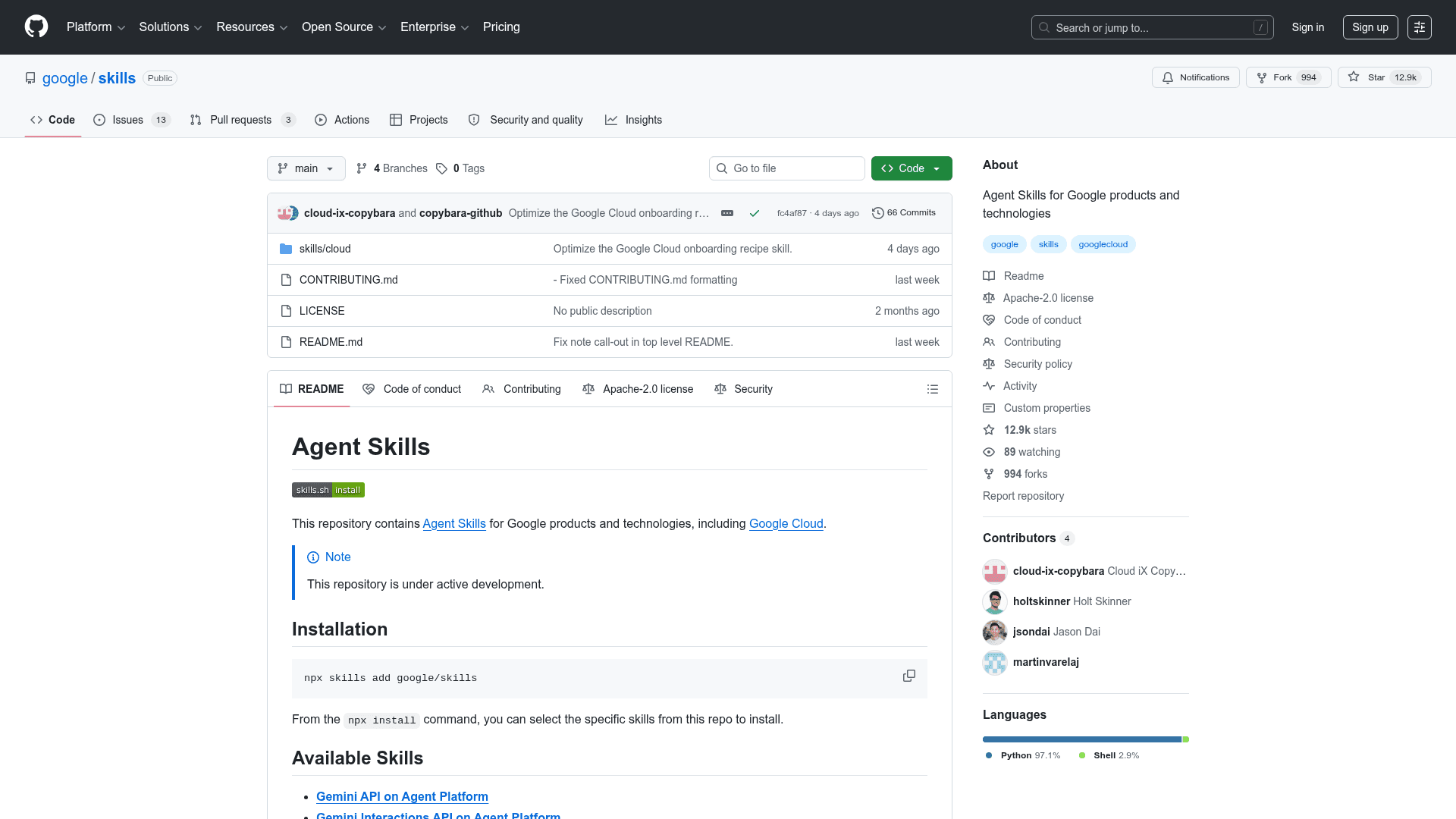This screenshot has width=1456, height=819.
Task: Open cloud-ix-copybara contributor avatar
Action: click(994, 571)
